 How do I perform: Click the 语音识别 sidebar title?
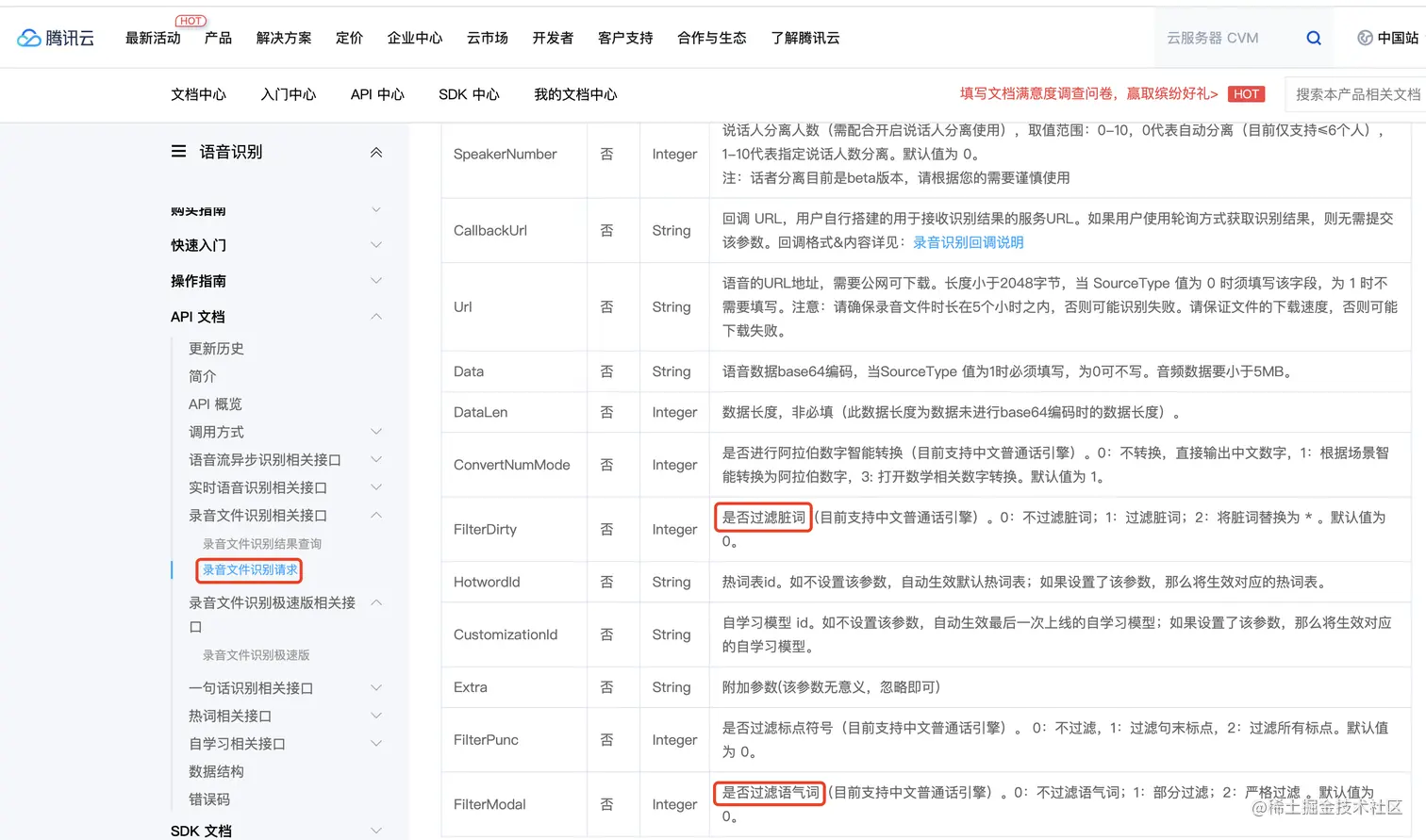coord(231,152)
